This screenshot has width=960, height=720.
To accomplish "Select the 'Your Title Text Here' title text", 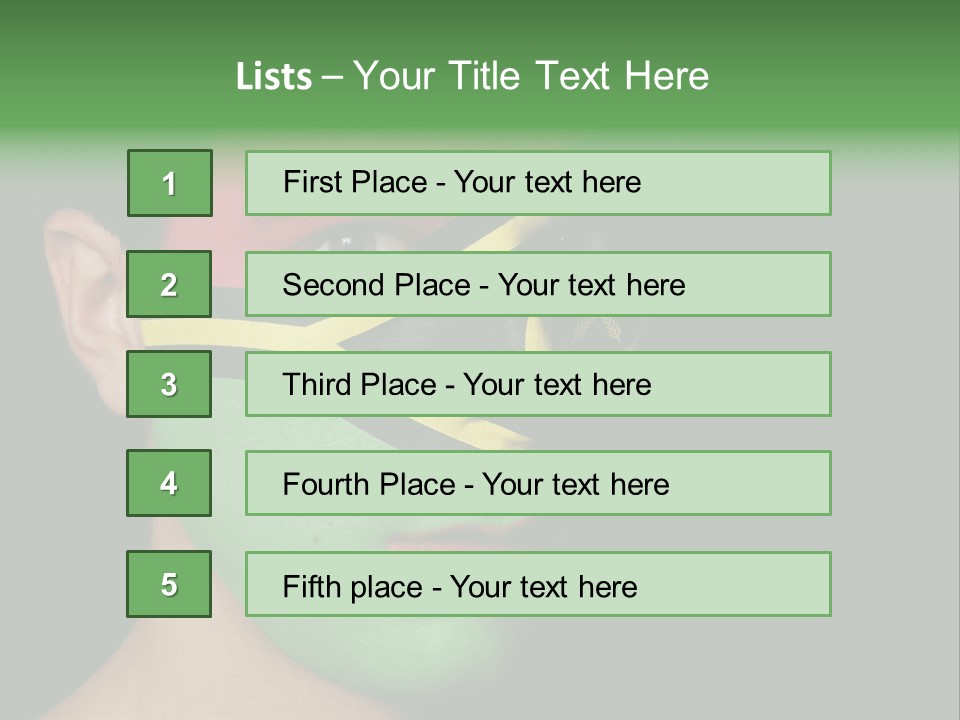I will pyautogui.click(x=531, y=76).
